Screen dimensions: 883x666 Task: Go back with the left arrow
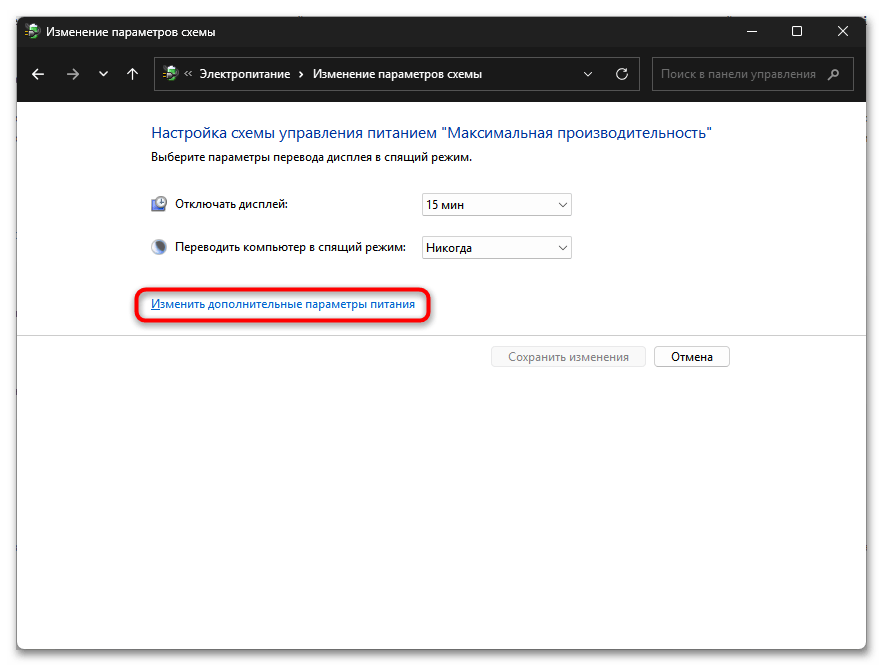coord(38,74)
